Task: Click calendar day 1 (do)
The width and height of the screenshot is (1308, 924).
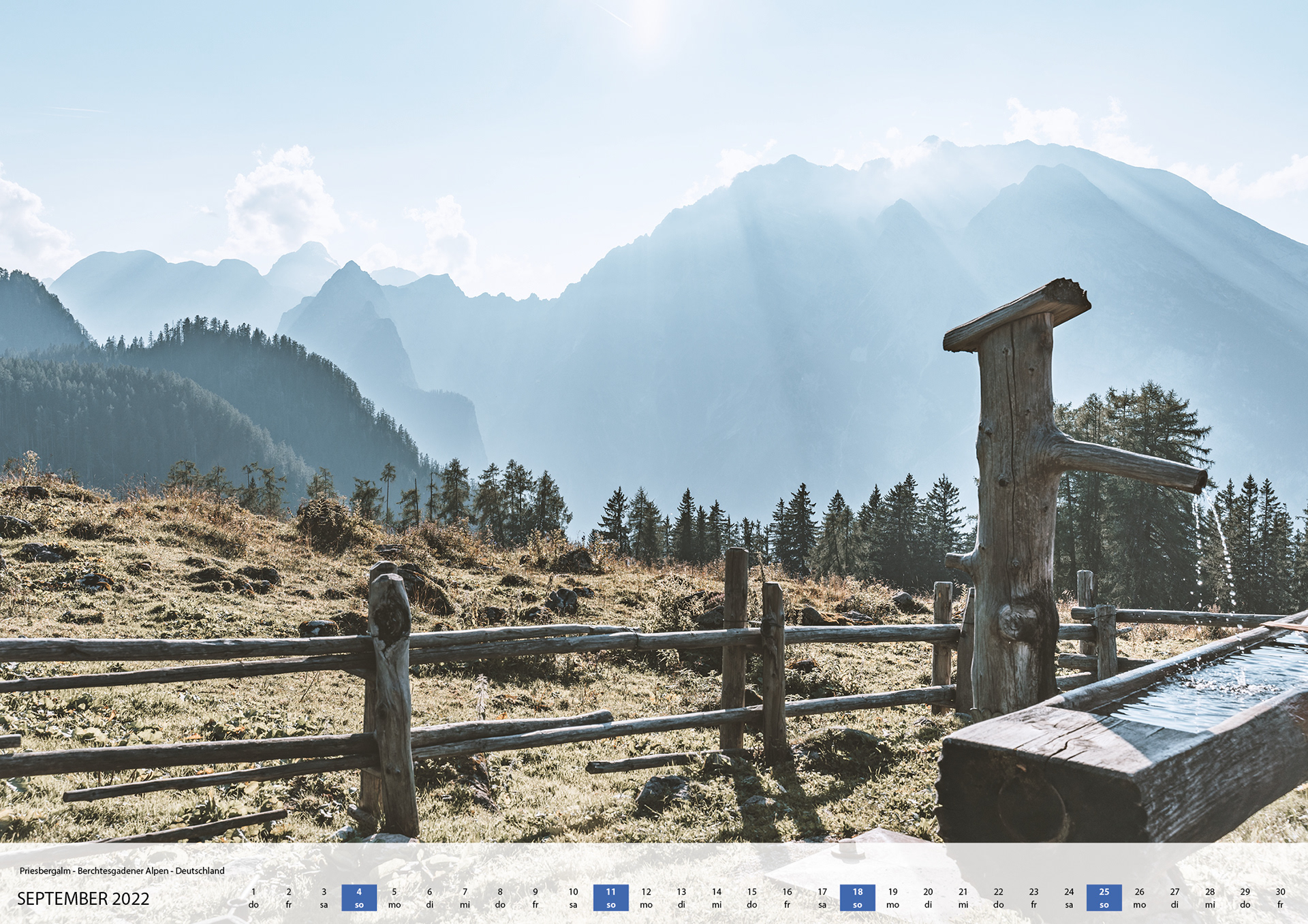Action: pos(253,897)
